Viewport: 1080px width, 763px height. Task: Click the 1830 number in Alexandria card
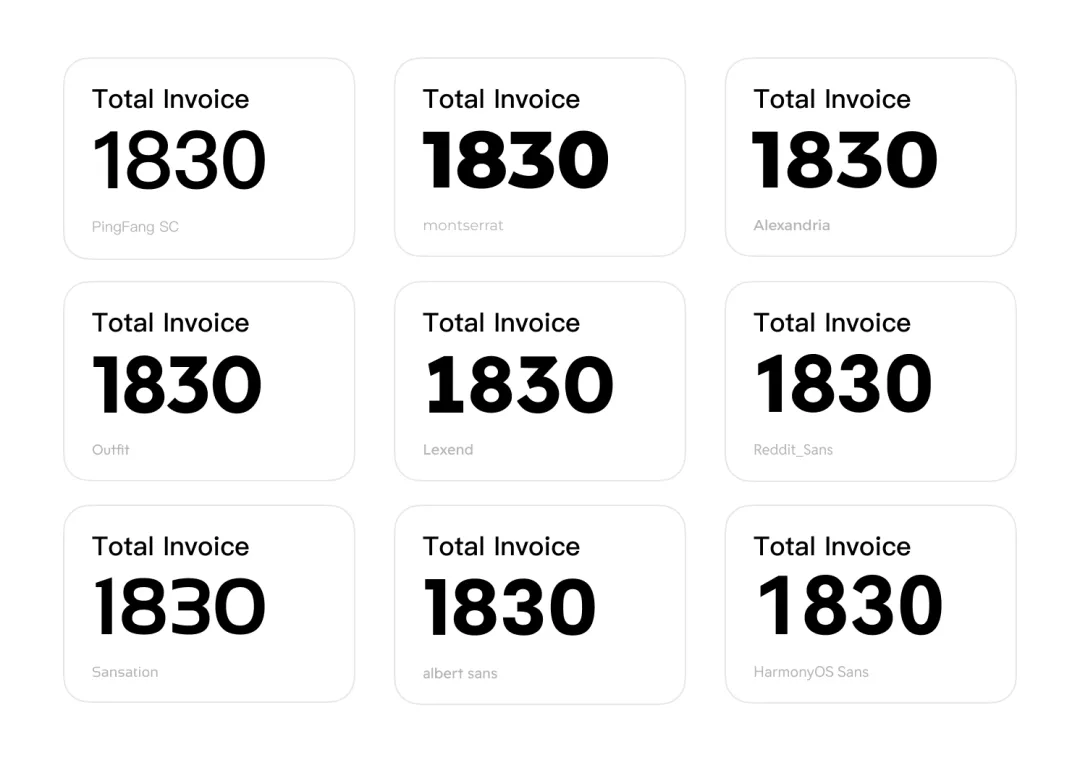point(845,160)
